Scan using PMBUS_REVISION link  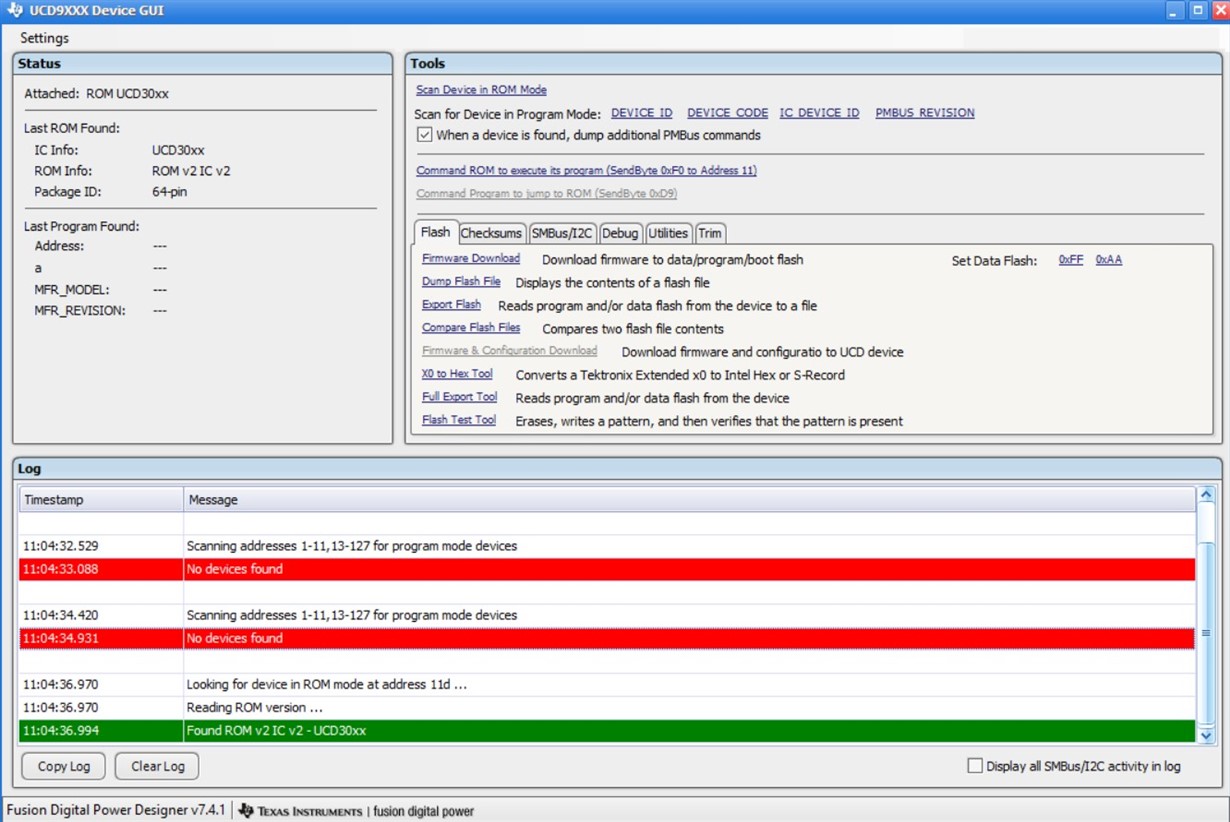point(925,113)
